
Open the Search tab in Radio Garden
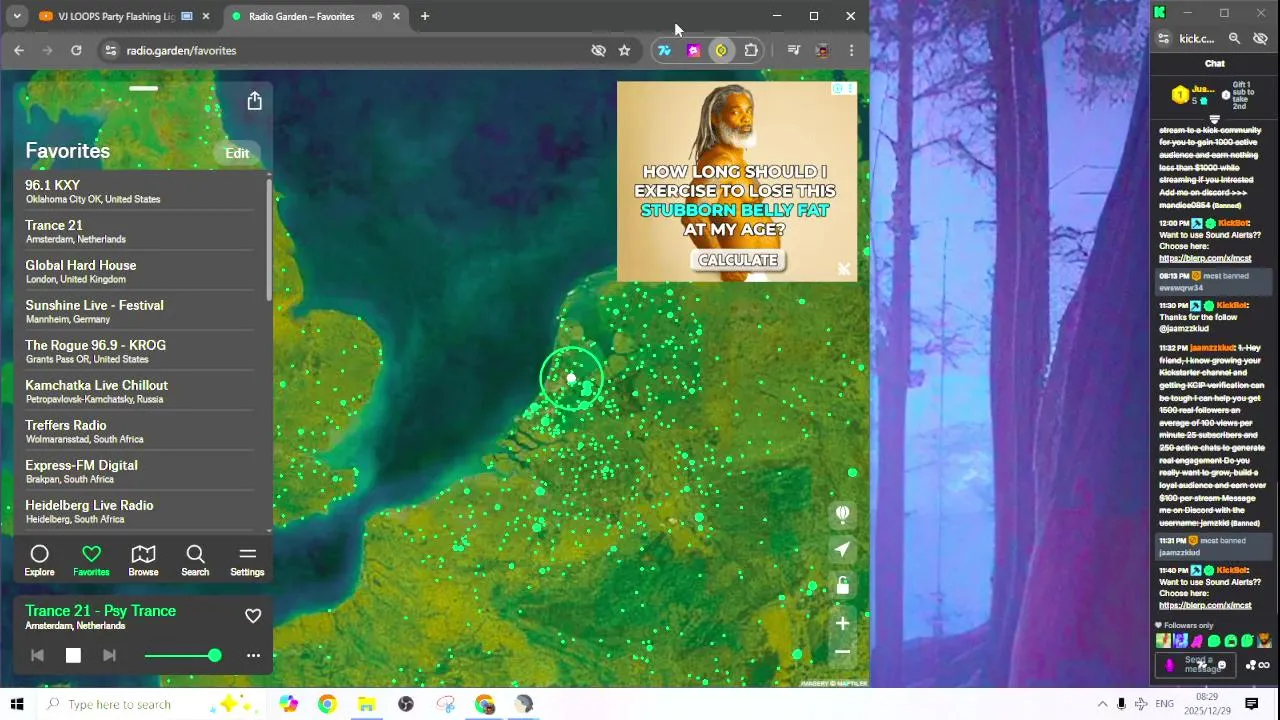(195, 561)
